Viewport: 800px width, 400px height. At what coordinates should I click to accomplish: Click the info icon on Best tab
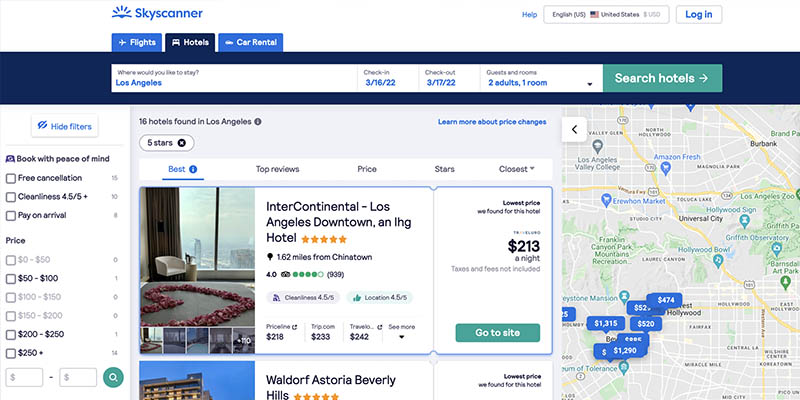pyautogui.click(x=193, y=170)
